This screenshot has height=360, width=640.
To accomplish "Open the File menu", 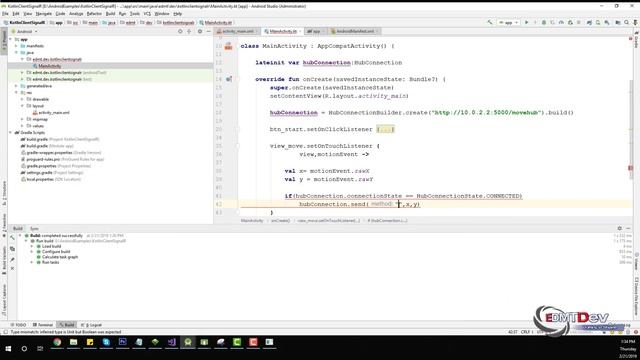I will tap(5, 13).
